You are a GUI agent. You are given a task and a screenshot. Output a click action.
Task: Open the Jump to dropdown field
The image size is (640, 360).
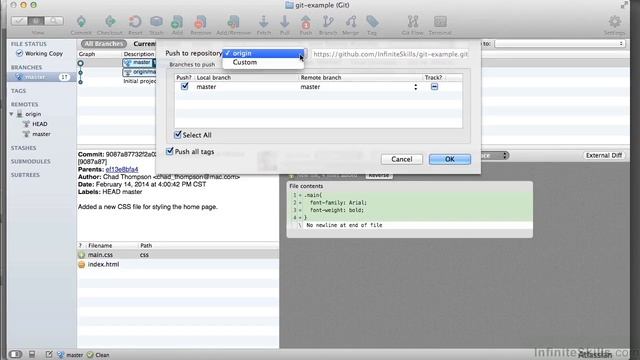pos(559,43)
